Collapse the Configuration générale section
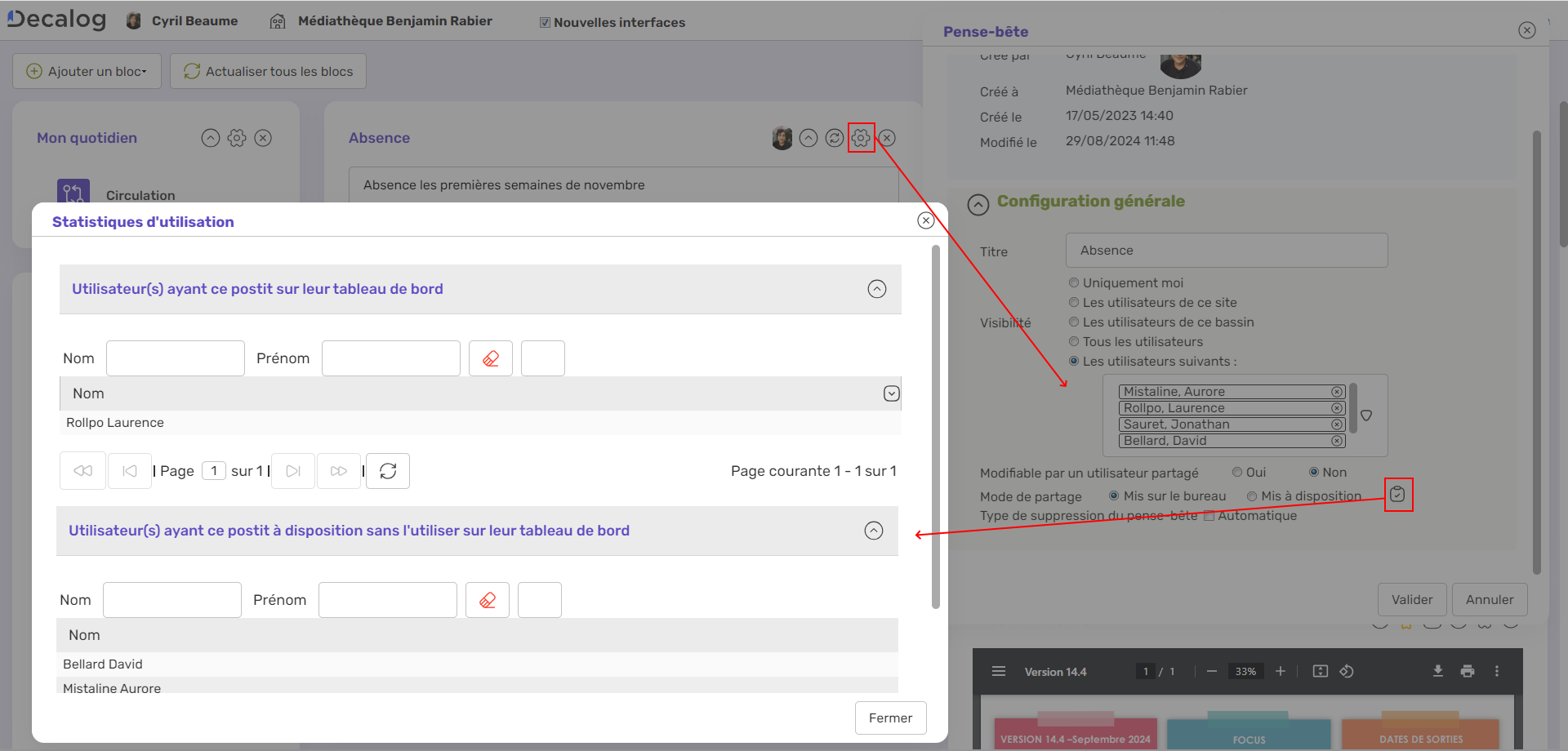1568x751 pixels. click(x=978, y=204)
